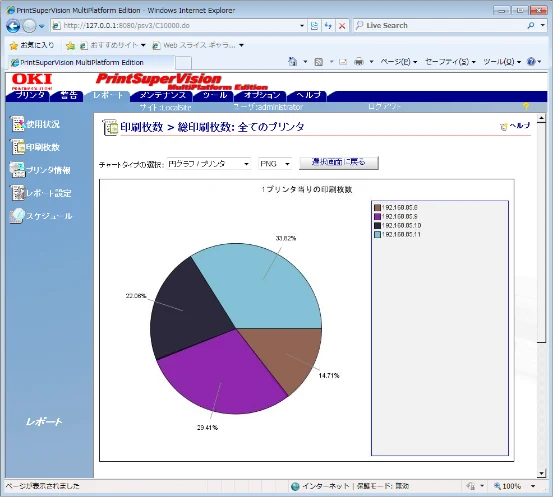Click the IE home icon
Viewport: 553px width, 497px height.
(292, 62)
